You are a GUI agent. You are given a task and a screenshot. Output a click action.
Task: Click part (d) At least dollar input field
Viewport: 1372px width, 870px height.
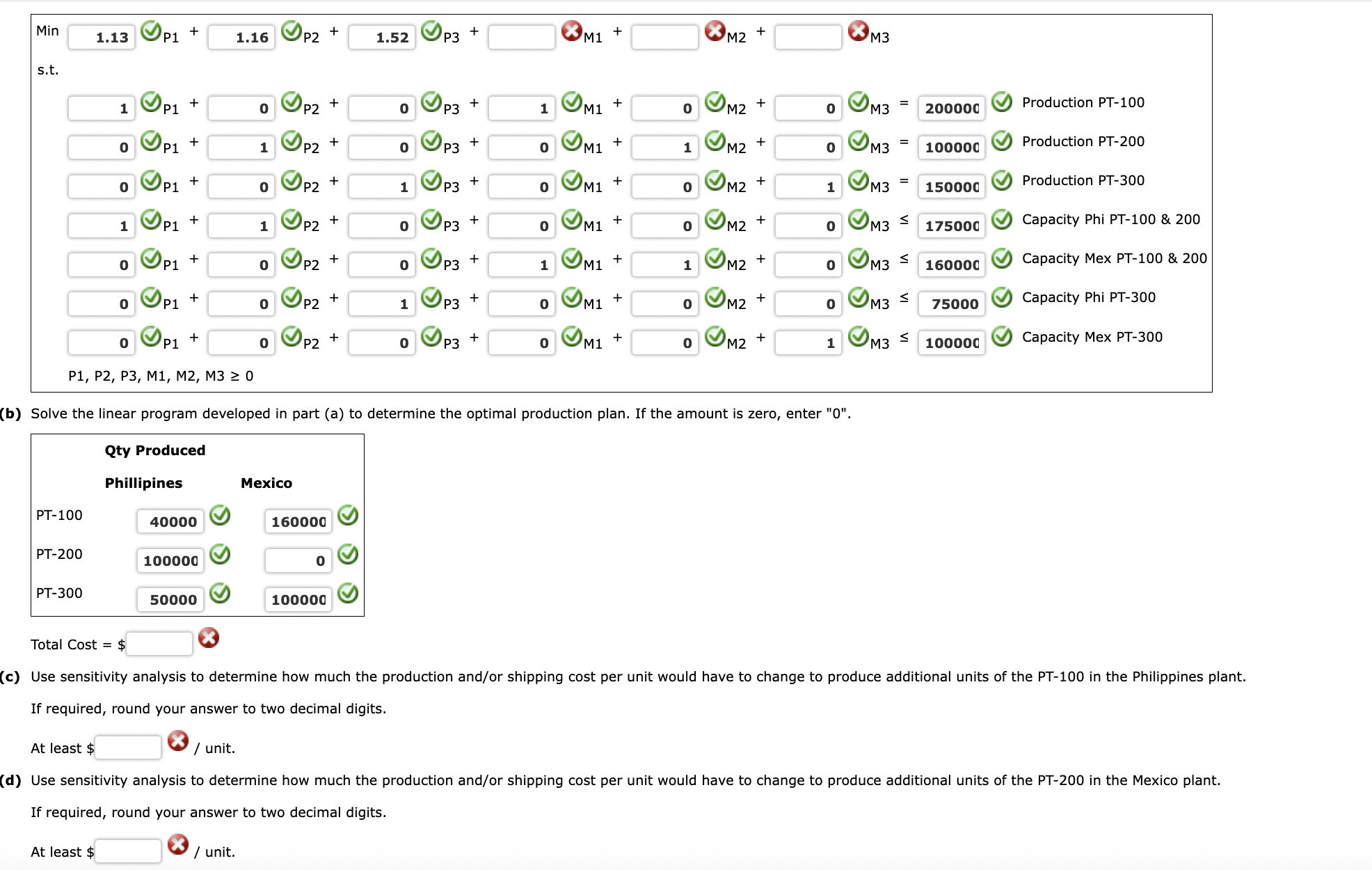[x=128, y=851]
